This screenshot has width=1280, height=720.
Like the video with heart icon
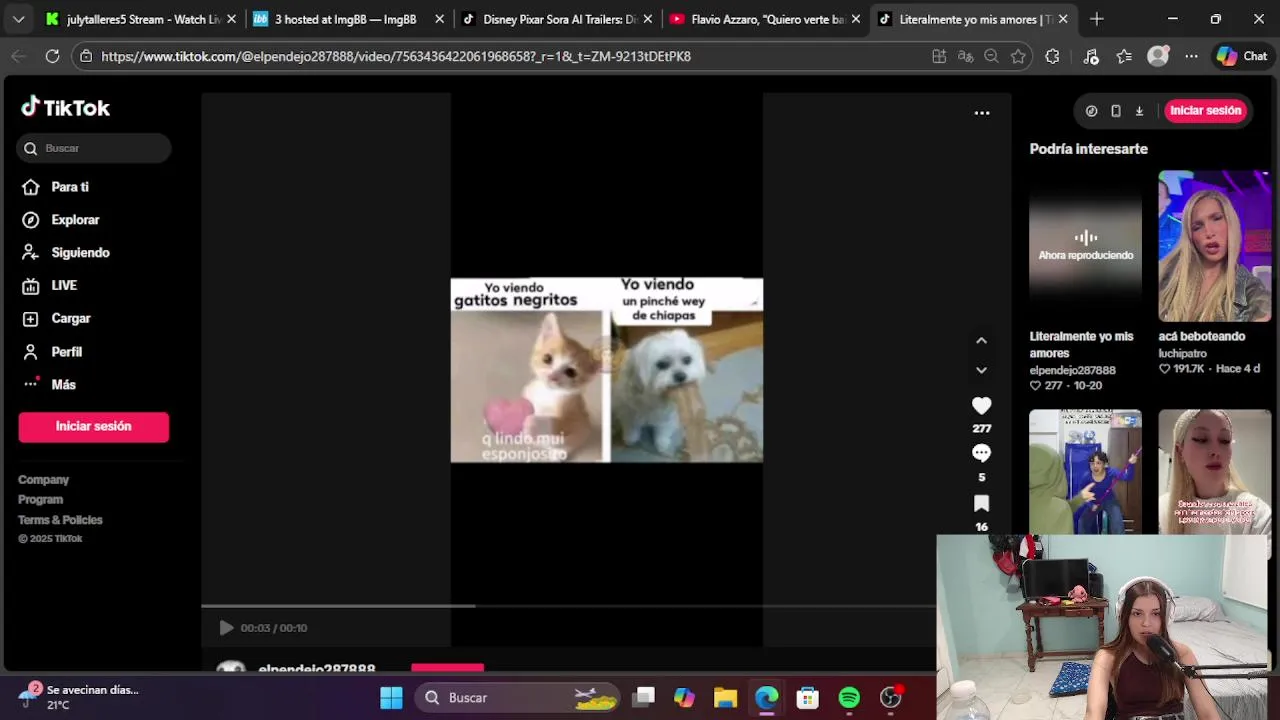(x=981, y=406)
